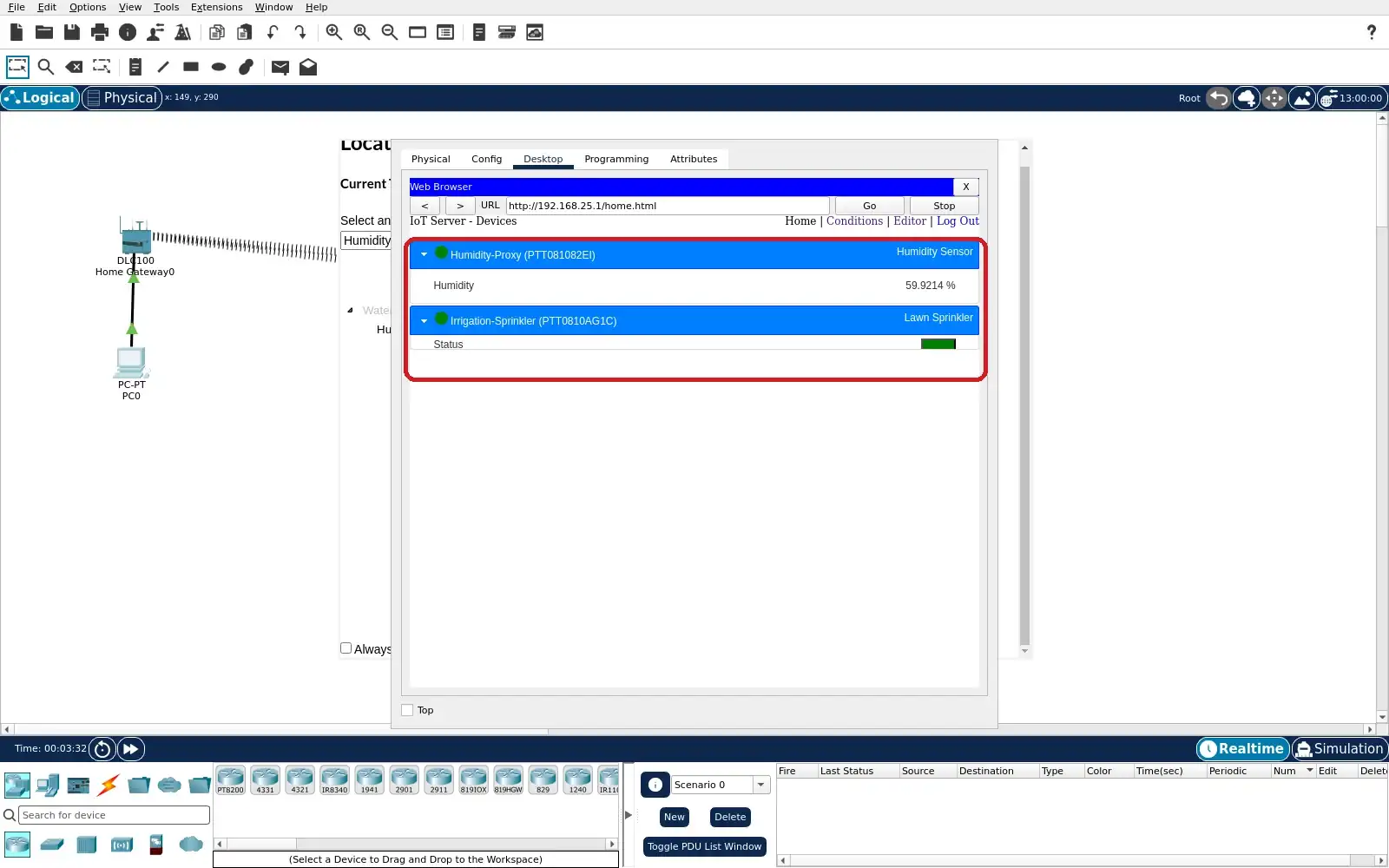Click the Fast Forward Time button

(x=130, y=749)
